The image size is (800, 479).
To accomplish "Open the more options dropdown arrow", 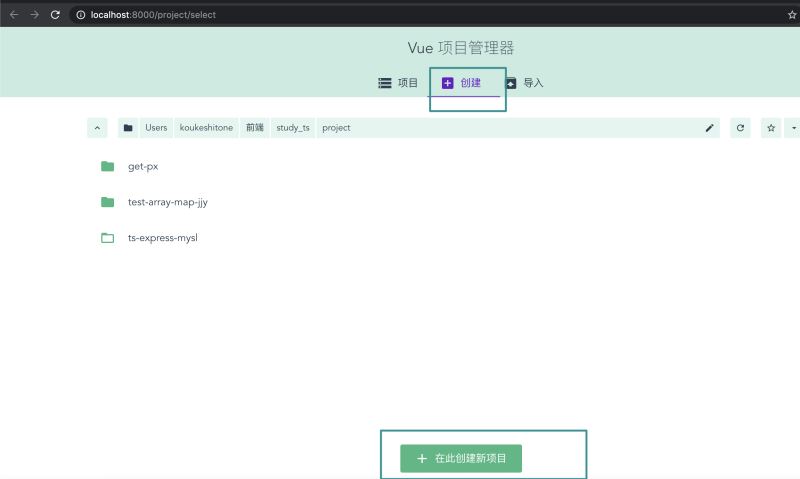I will 794,128.
